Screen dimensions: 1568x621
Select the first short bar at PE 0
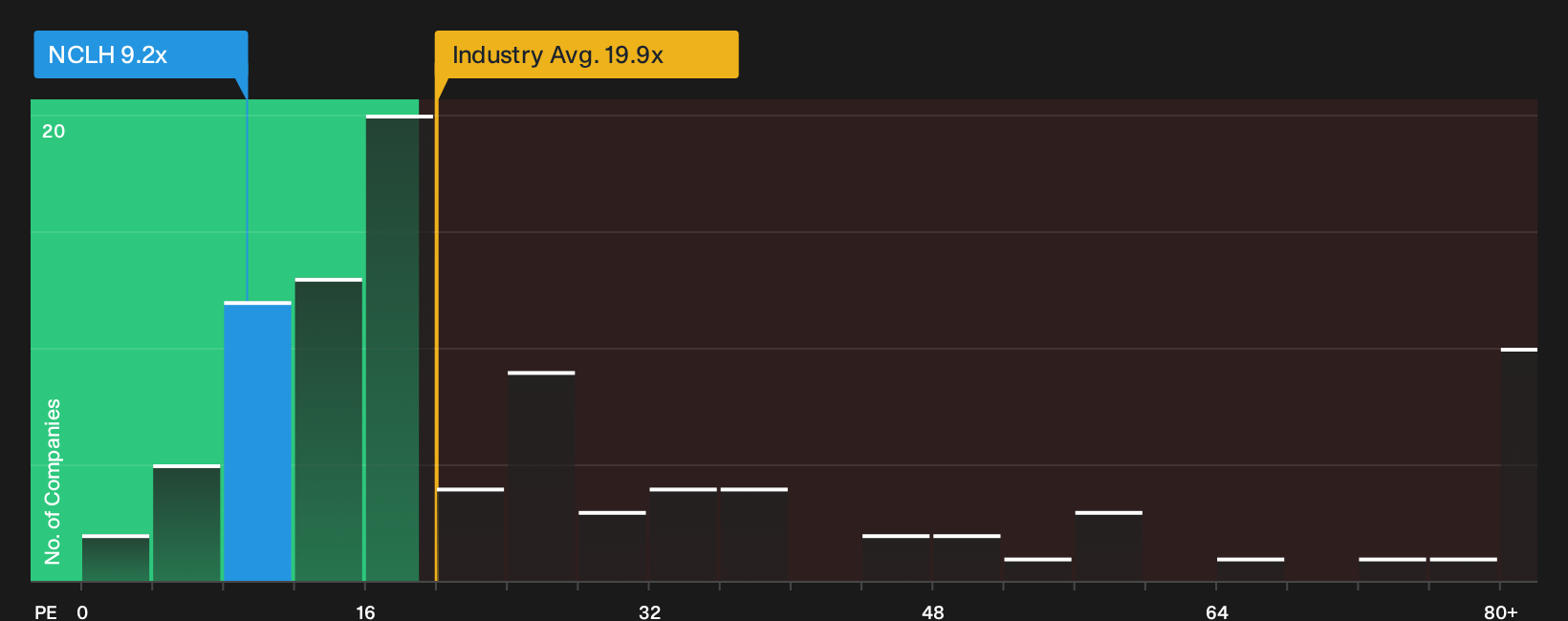pyautogui.click(x=116, y=558)
